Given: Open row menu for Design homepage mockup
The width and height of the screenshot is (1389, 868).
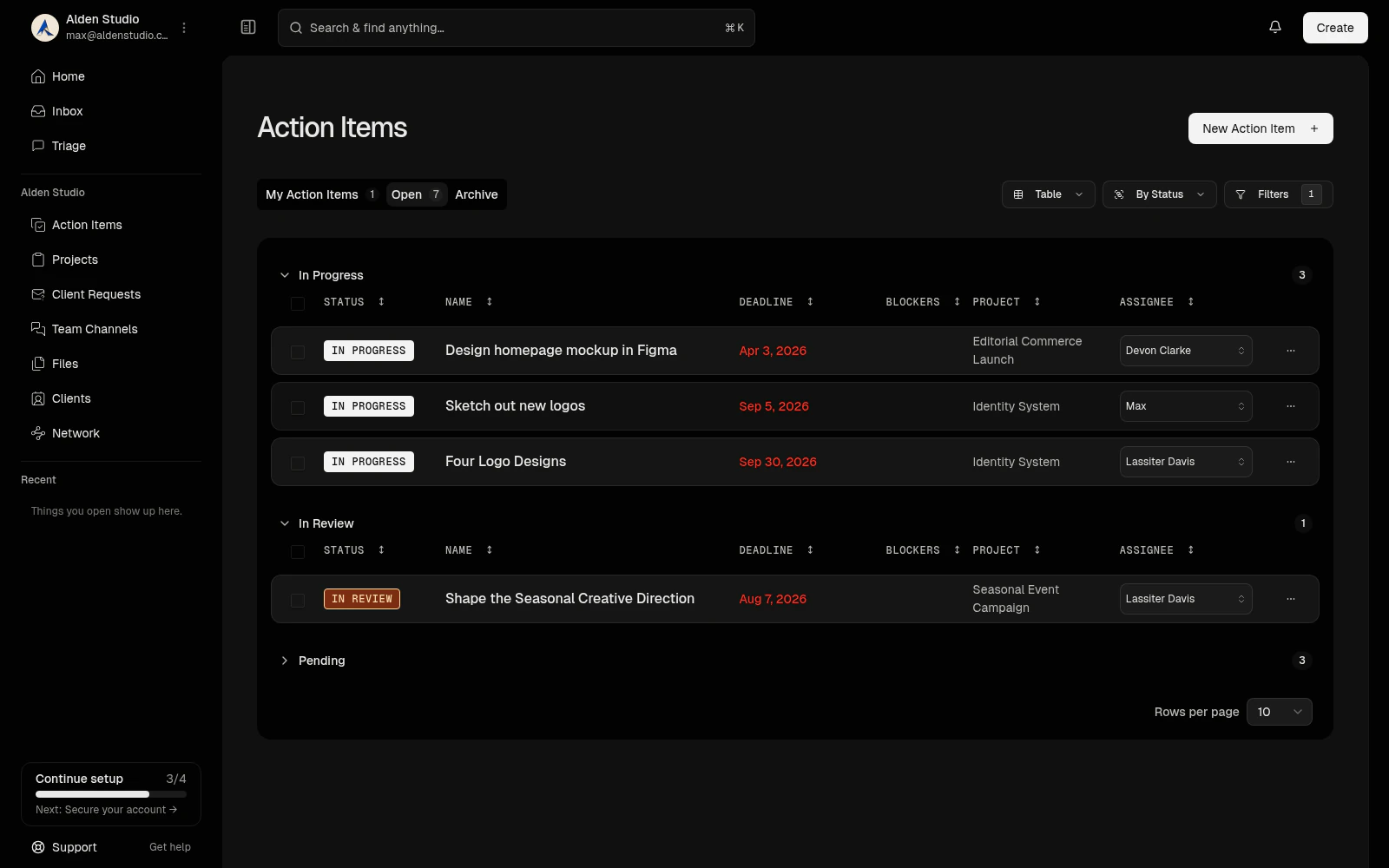Looking at the screenshot, I should [1291, 351].
